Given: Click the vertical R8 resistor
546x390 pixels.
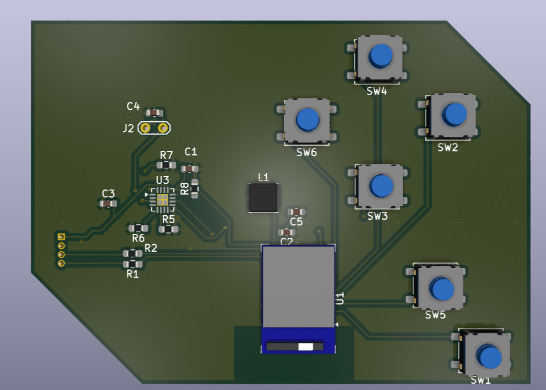Looking at the screenshot, I should (194, 188).
